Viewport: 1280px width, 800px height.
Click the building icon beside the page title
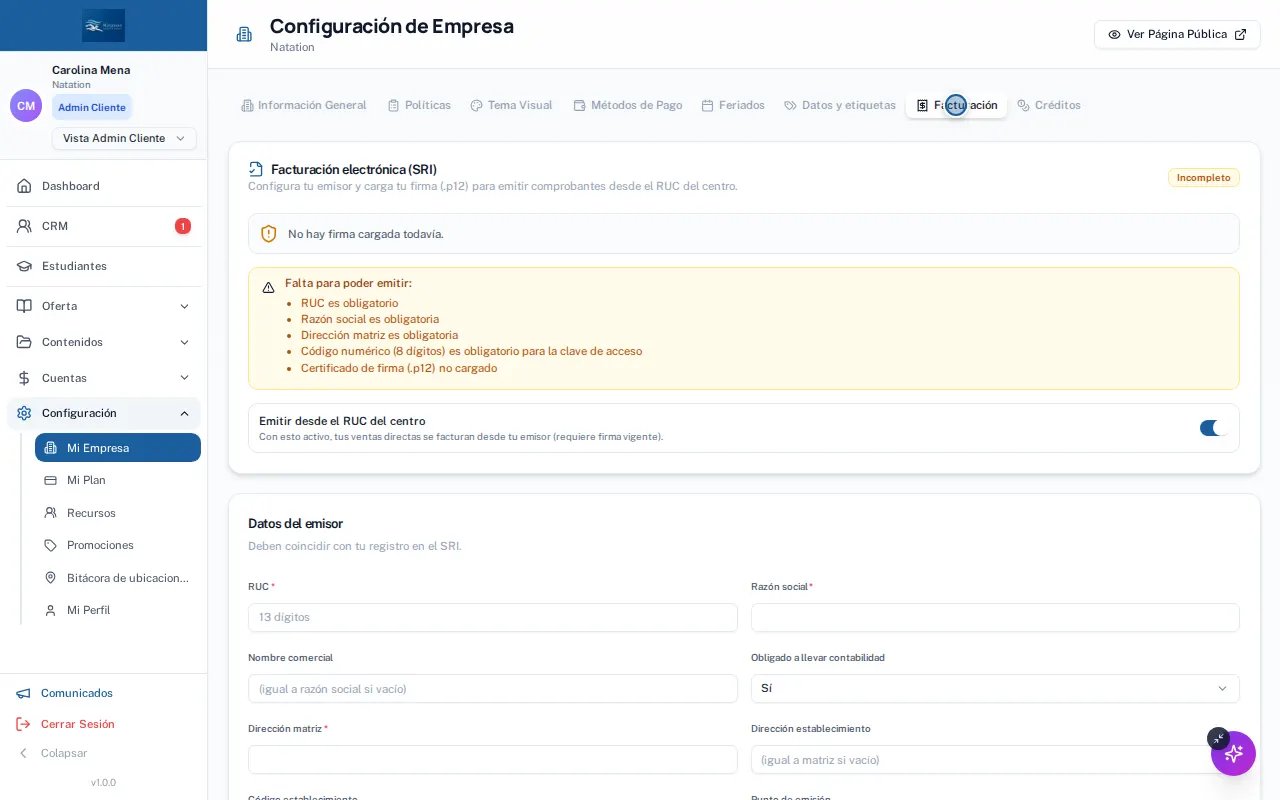(244, 34)
